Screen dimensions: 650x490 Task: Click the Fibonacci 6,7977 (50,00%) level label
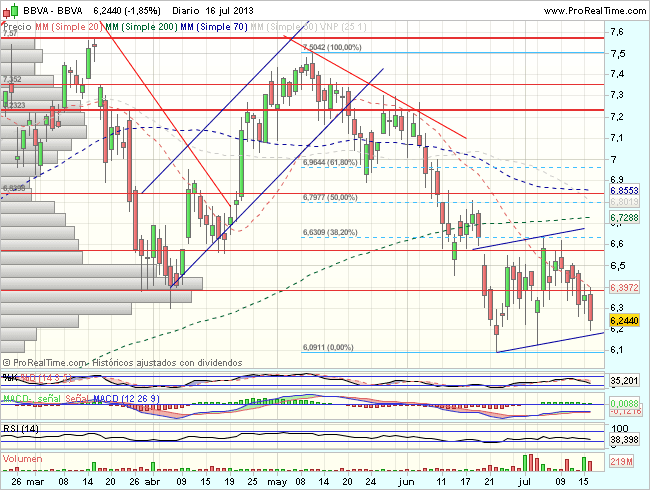point(330,198)
